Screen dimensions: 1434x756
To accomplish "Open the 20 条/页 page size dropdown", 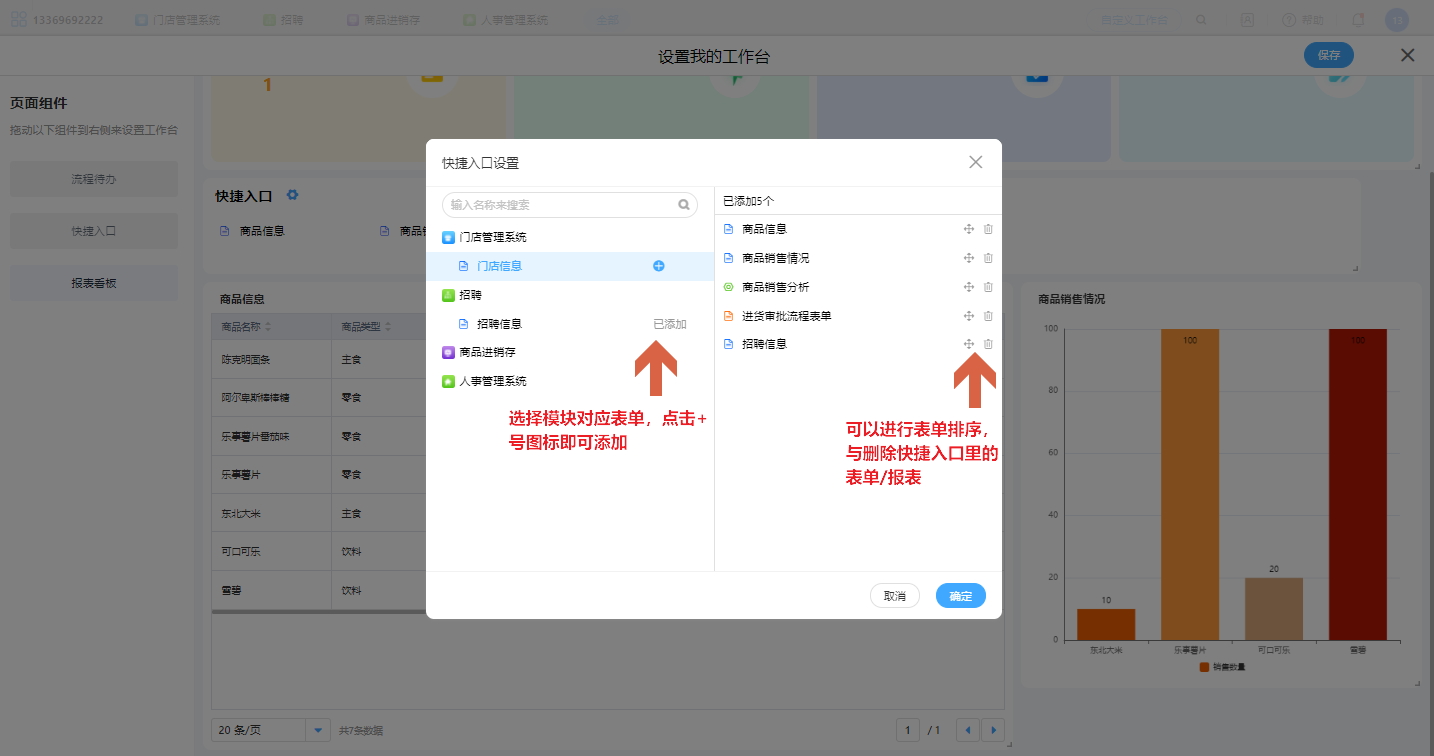I will [x=317, y=730].
